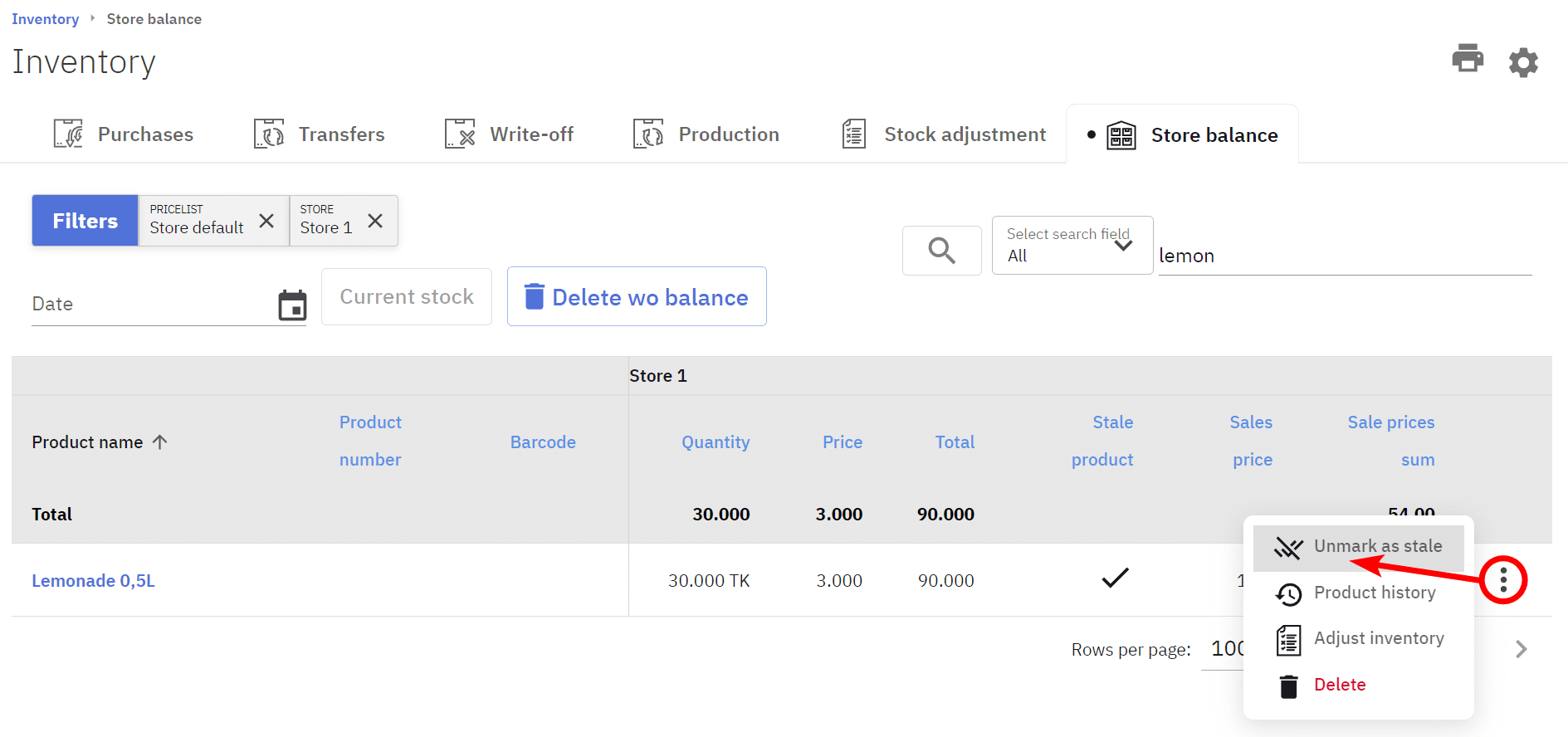
Task: Select Unmark as stale option
Action: (x=1377, y=547)
